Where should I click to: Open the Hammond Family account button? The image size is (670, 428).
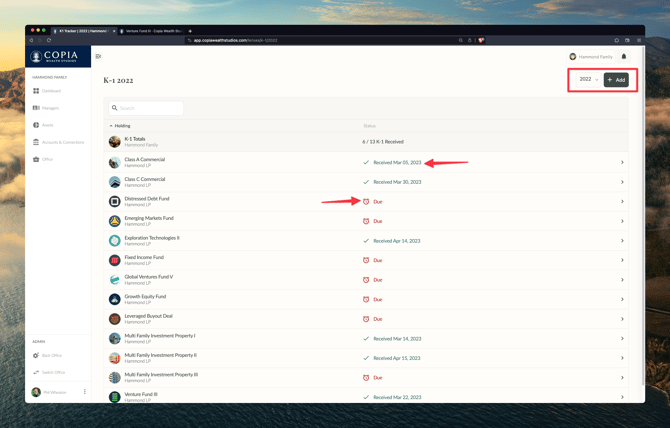[x=591, y=57]
